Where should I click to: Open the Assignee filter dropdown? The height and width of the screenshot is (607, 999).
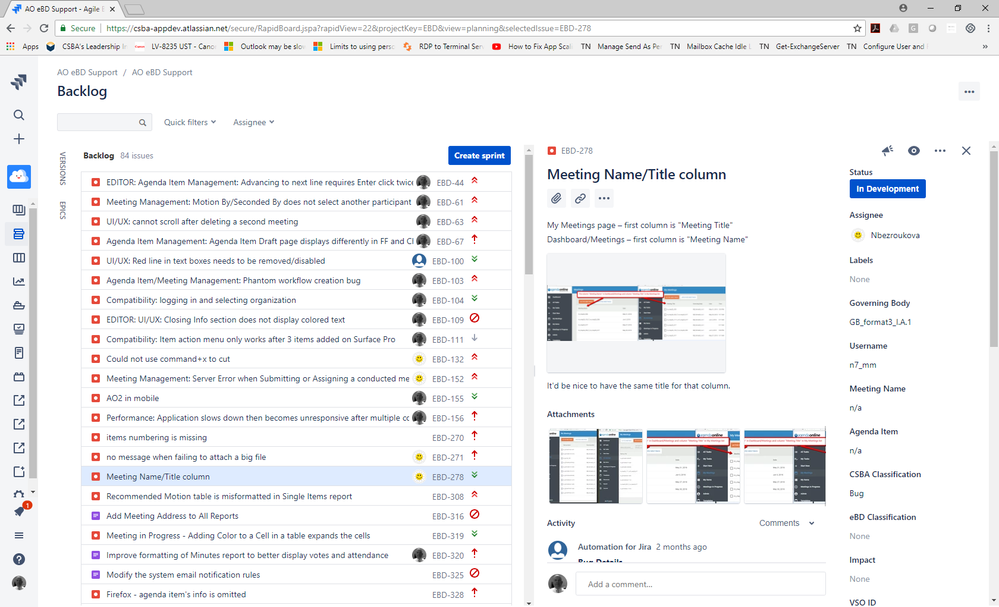point(253,122)
